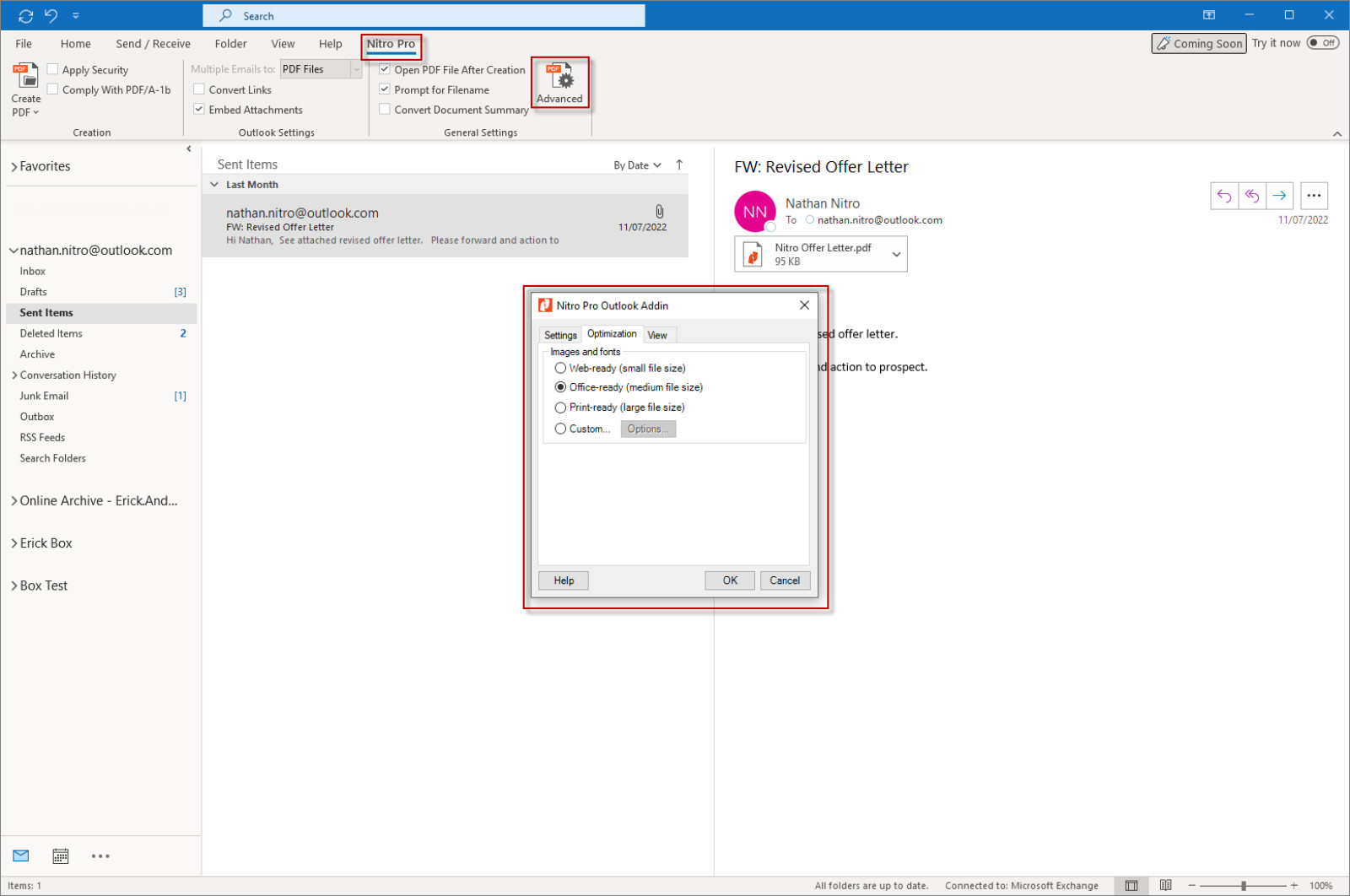The height and width of the screenshot is (896, 1350).
Task: Uncheck the Embed Attachments checkbox
Action: point(199,109)
